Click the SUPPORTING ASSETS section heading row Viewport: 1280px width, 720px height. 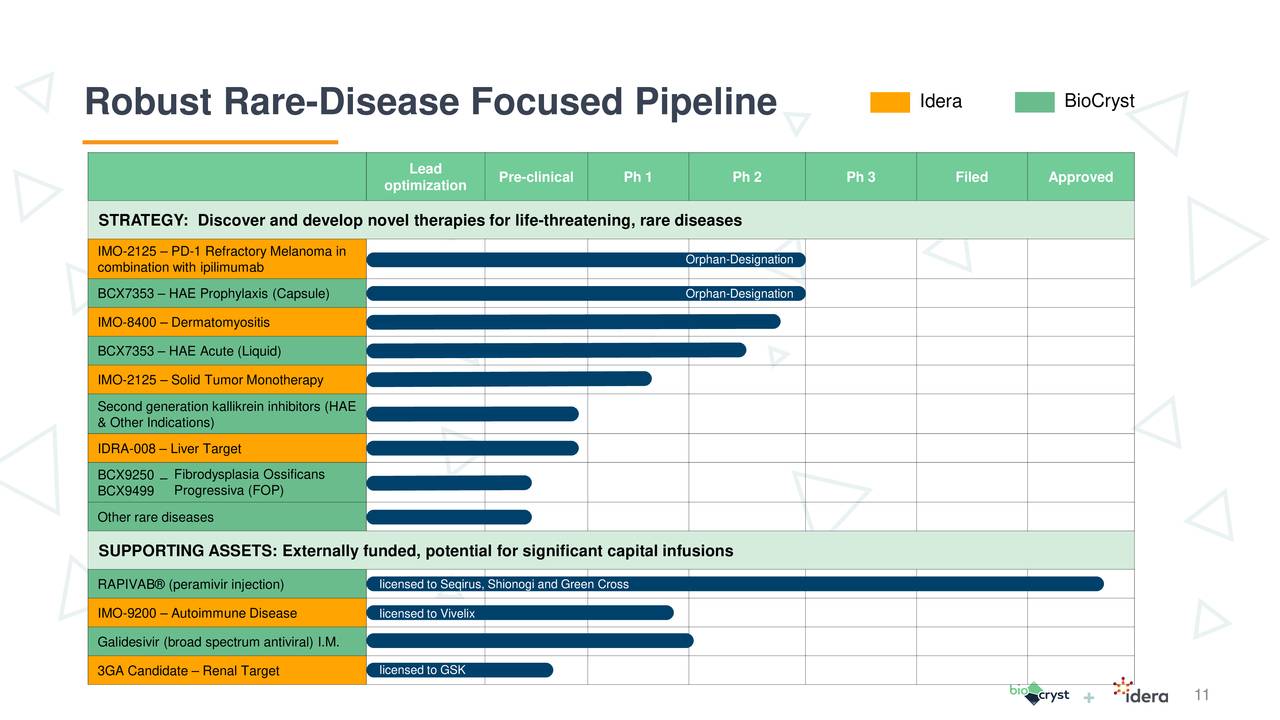(611, 551)
